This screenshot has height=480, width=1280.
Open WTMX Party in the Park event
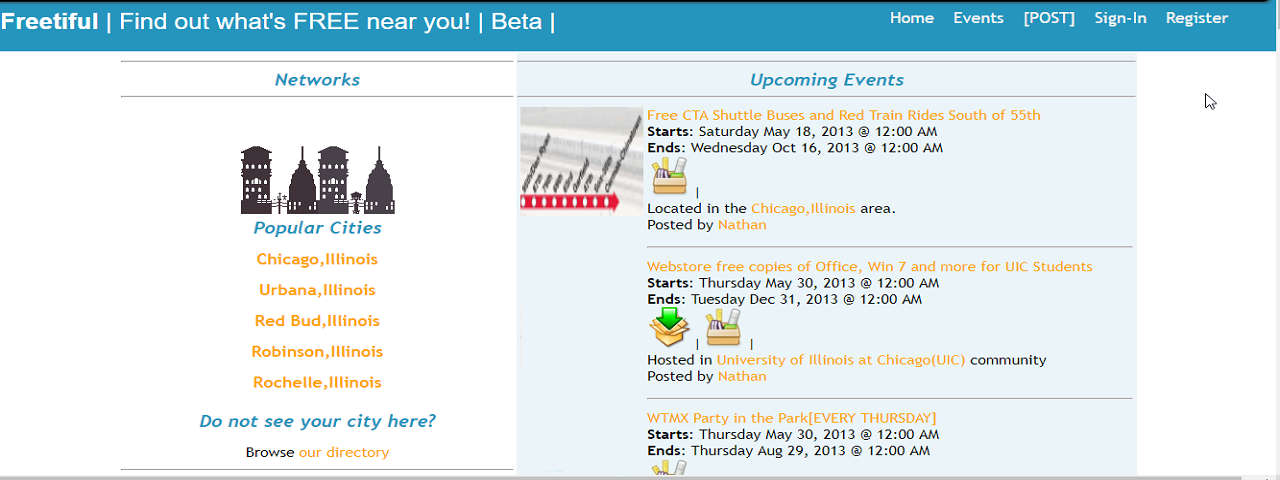coord(792,418)
